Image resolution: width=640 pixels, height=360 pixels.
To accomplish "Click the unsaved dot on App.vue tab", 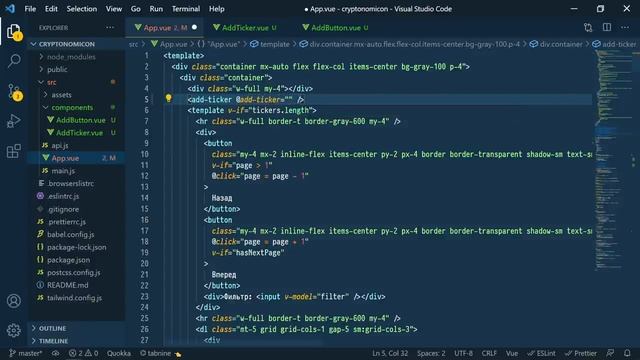I will pos(194,27).
